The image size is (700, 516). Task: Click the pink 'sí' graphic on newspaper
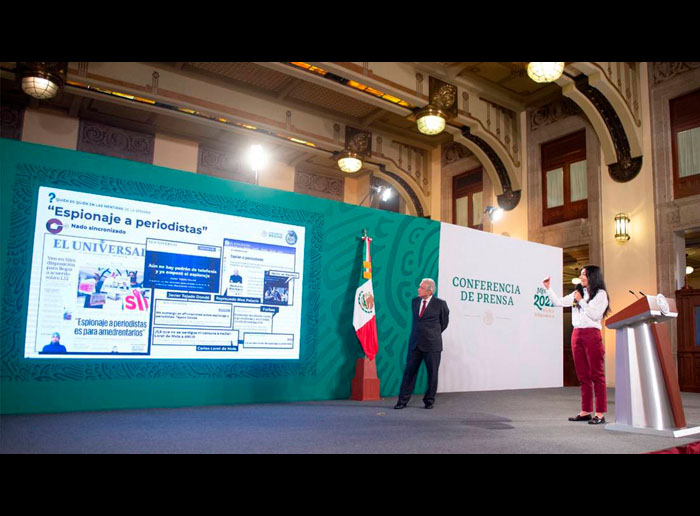point(135,299)
